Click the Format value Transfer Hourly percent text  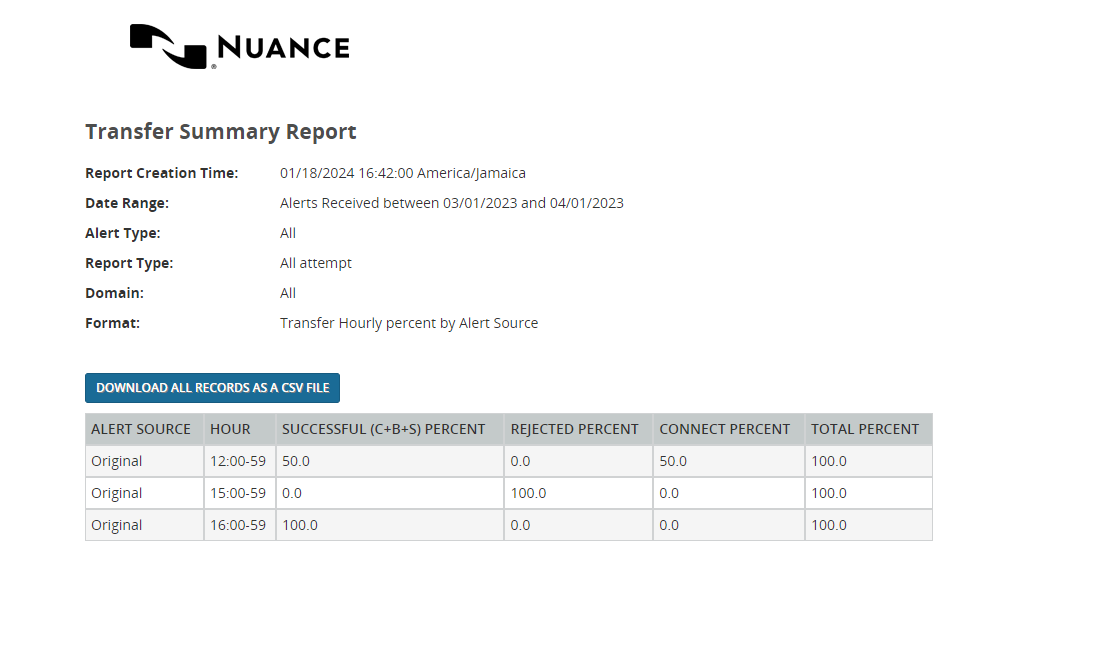[409, 322]
